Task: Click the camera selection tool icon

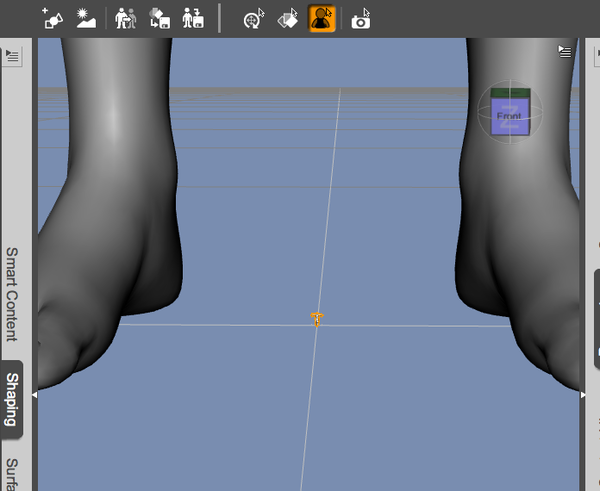Action: click(361, 18)
